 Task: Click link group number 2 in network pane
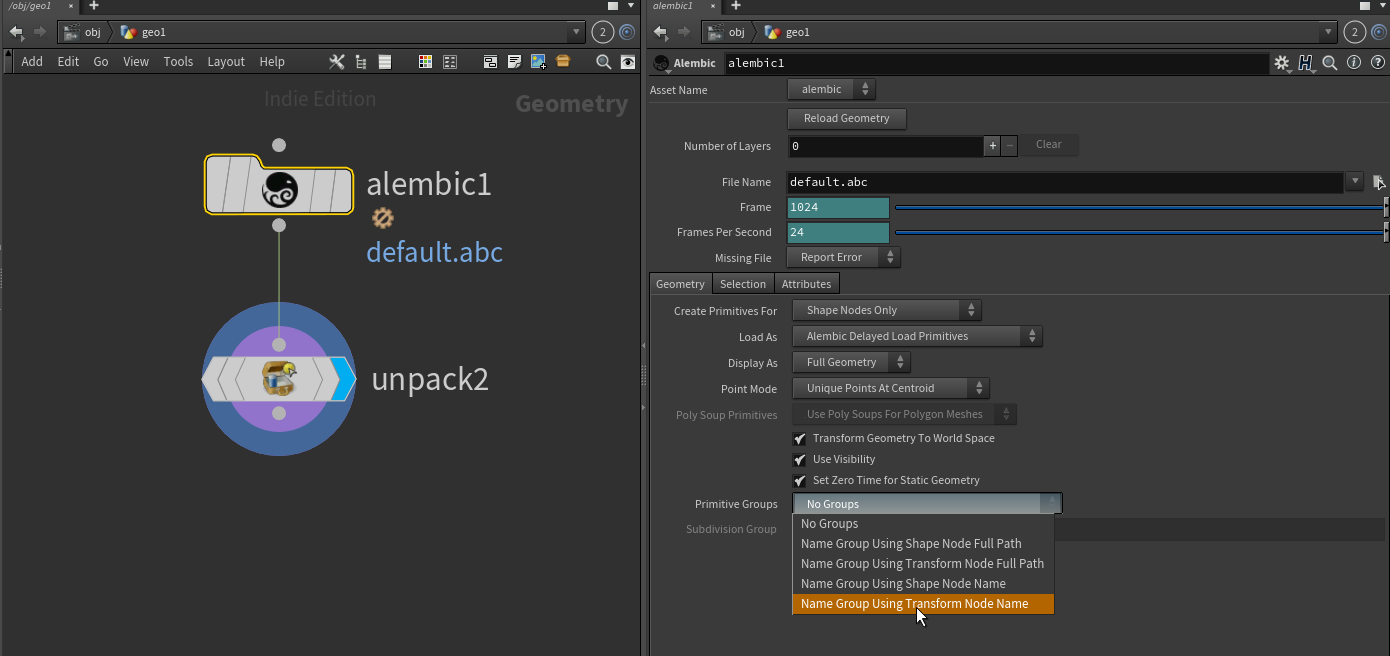coord(603,32)
